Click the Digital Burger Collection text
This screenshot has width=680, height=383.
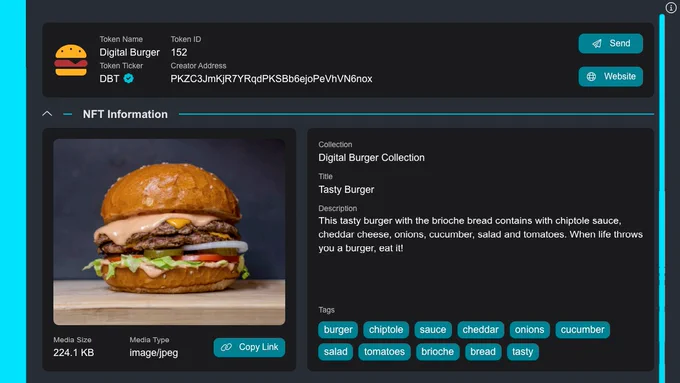point(371,158)
